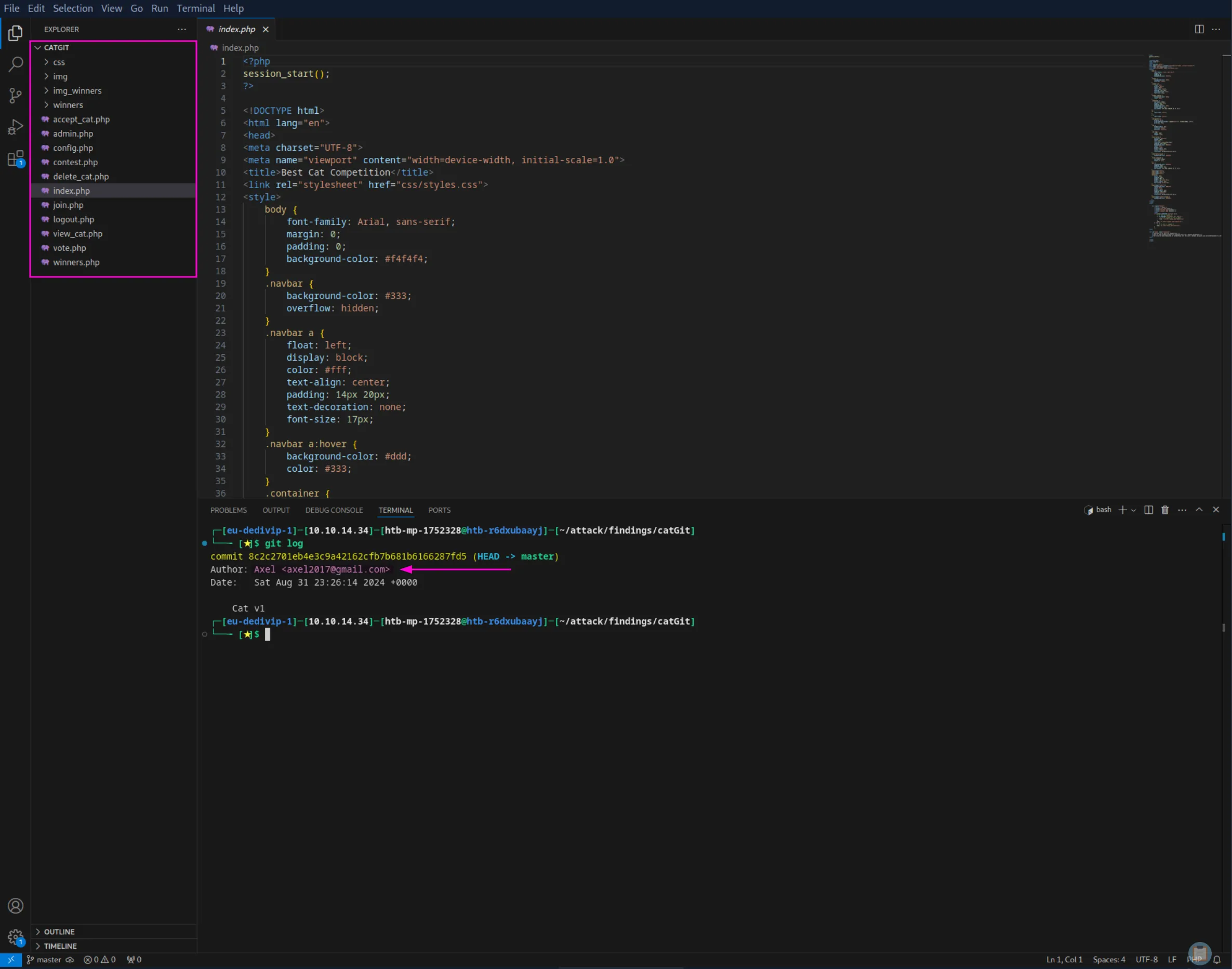Open the Edit menu

pyautogui.click(x=36, y=8)
